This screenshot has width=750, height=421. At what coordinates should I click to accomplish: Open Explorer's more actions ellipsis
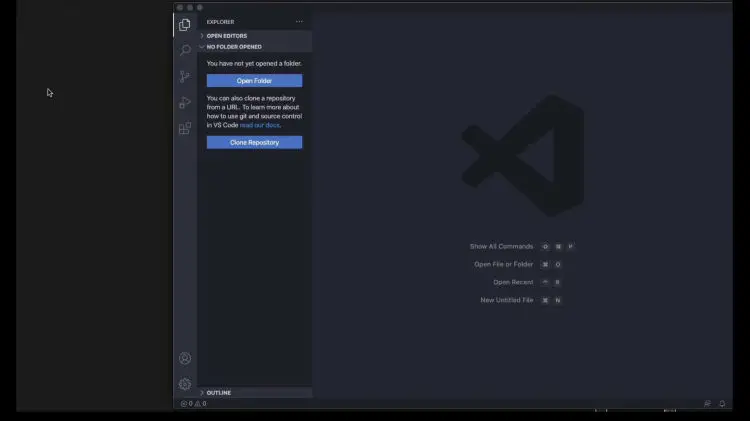click(x=299, y=22)
